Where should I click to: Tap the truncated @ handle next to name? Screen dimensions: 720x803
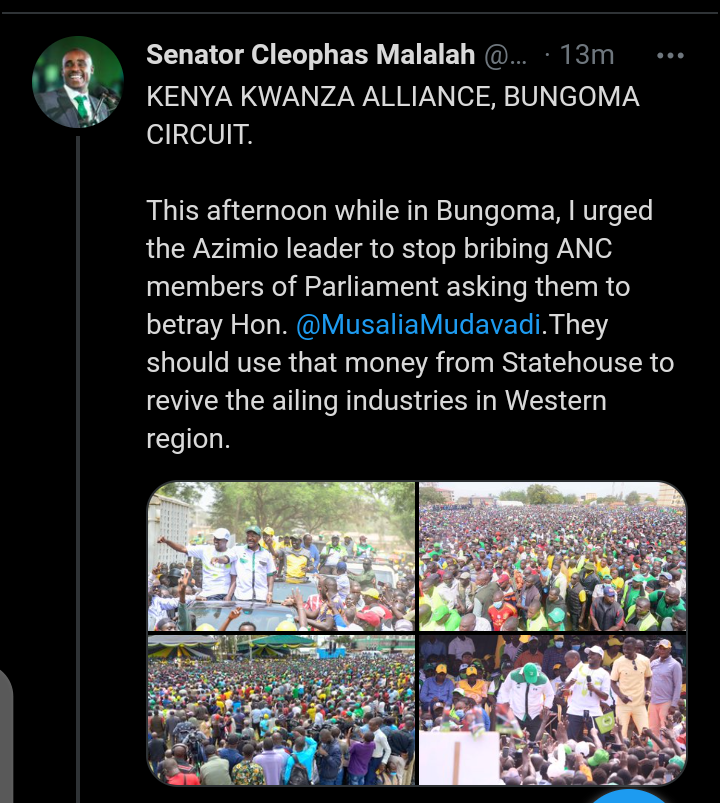click(x=505, y=55)
